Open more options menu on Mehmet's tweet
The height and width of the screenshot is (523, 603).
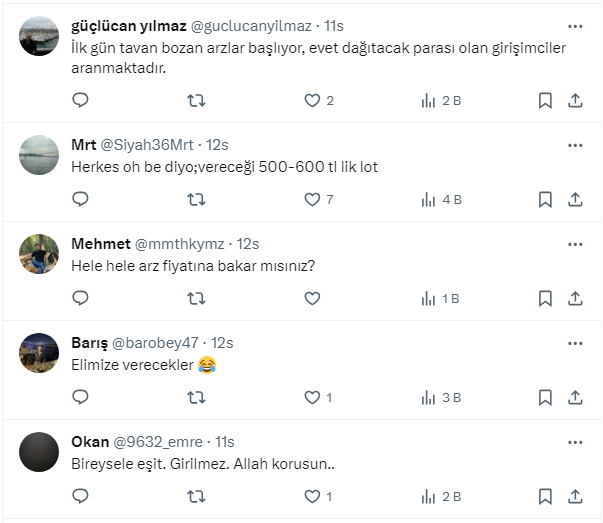[575, 244]
